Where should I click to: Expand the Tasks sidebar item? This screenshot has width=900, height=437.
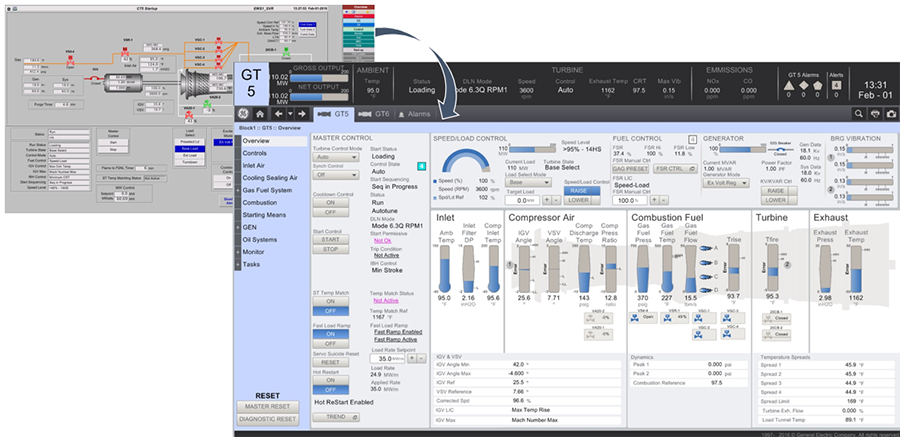click(237, 265)
